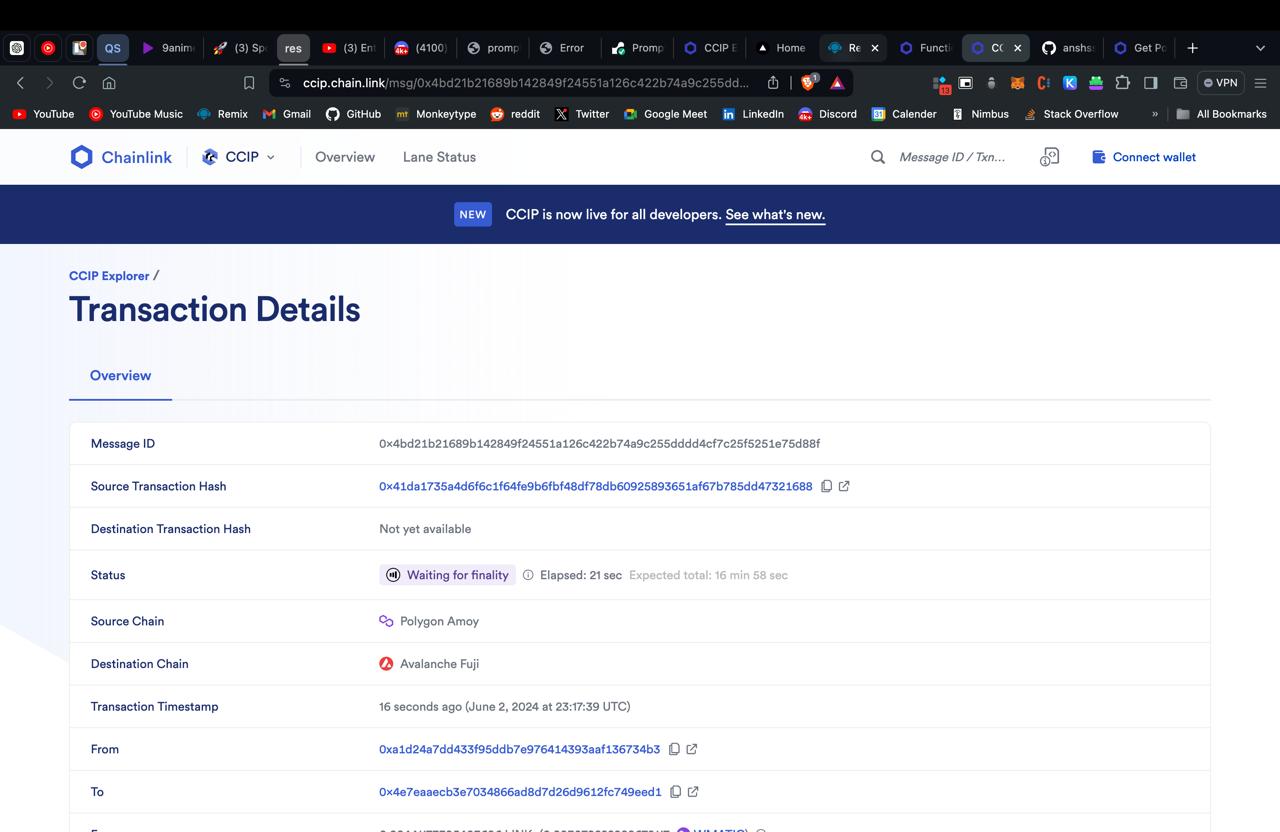The height and width of the screenshot is (832, 1280).
Task: Click the VPN button
Action: point(1221,83)
